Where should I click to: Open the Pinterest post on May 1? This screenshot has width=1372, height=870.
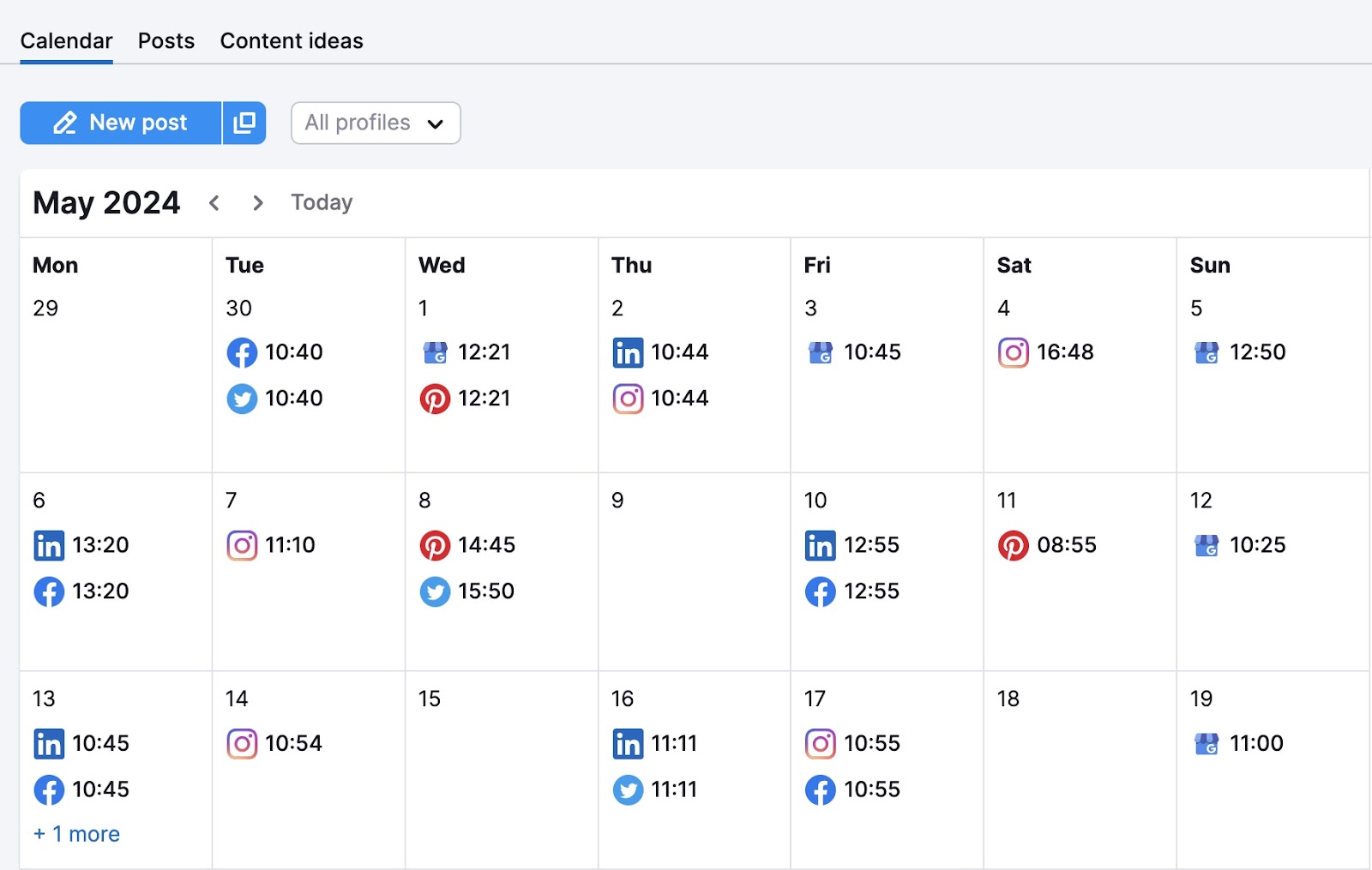467,399
